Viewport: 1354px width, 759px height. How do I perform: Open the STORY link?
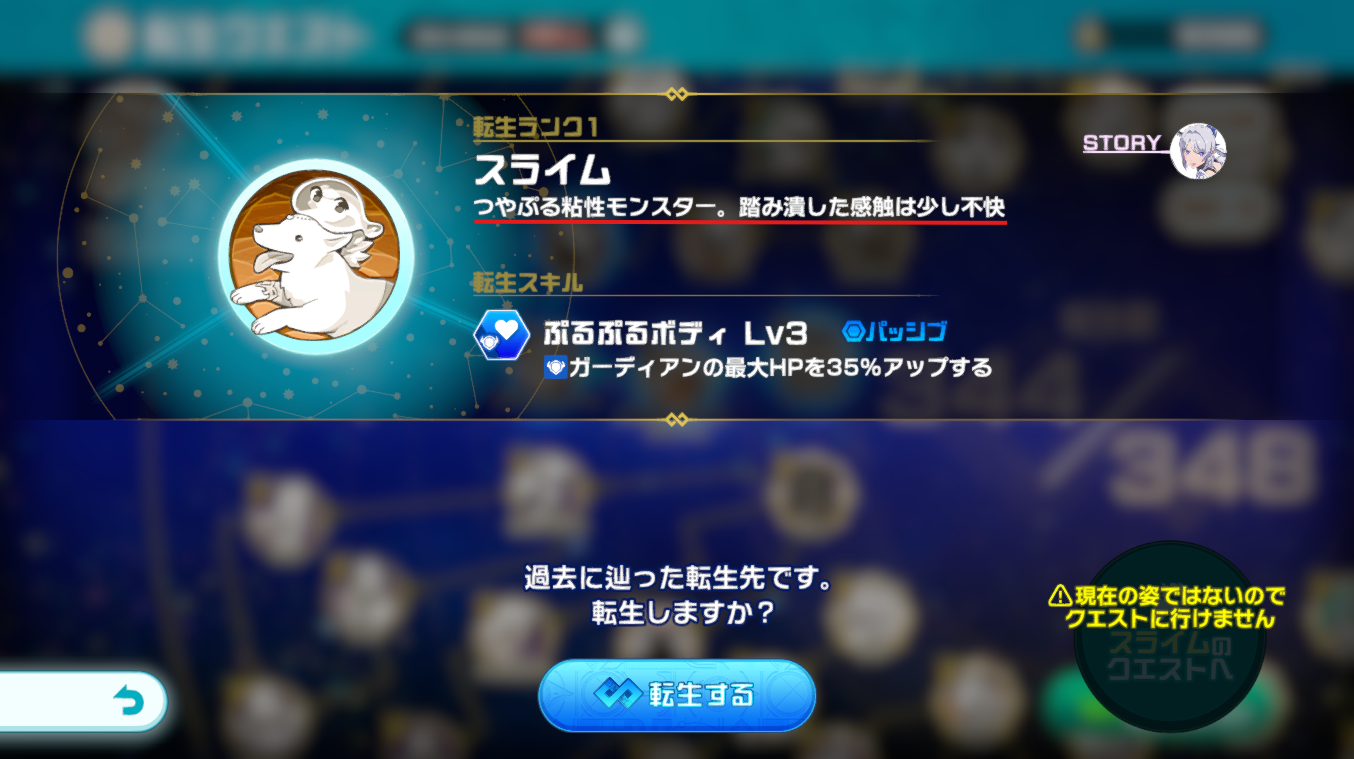coord(1121,143)
